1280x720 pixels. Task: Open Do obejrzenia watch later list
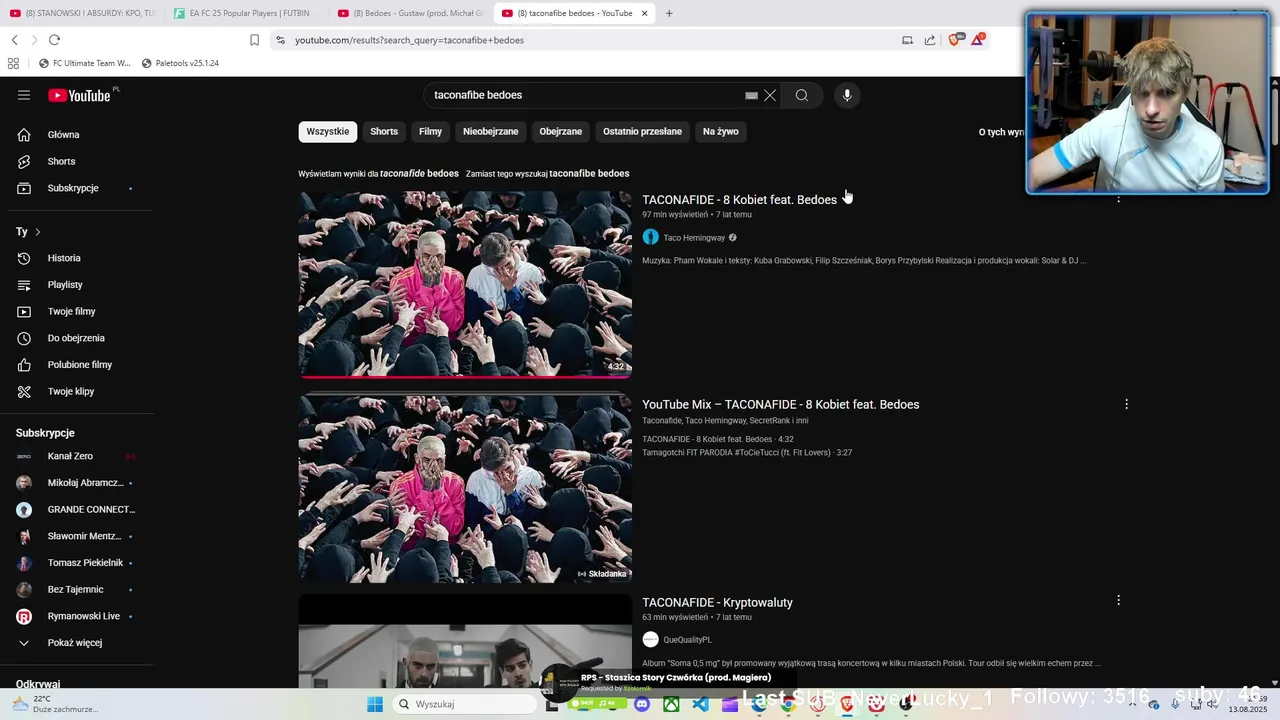point(76,338)
